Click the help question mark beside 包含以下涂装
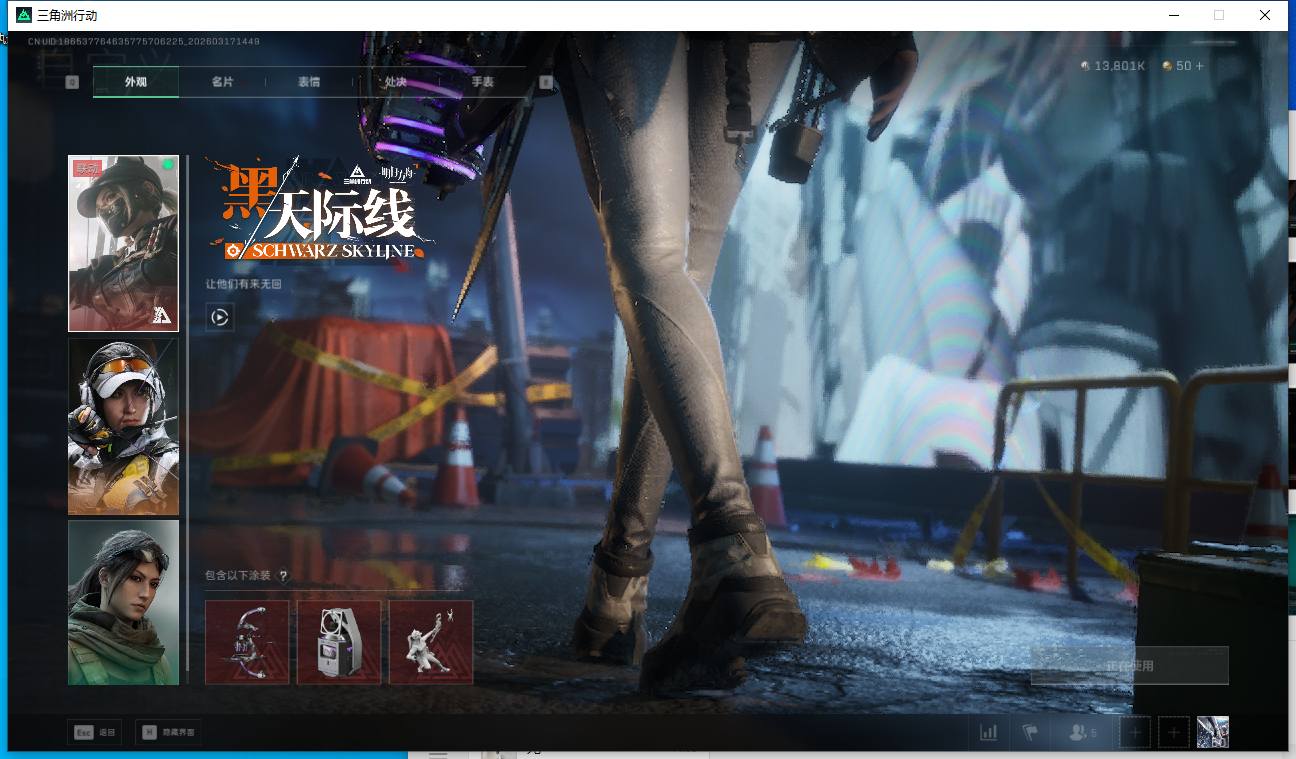The image size is (1296, 759). (283, 576)
